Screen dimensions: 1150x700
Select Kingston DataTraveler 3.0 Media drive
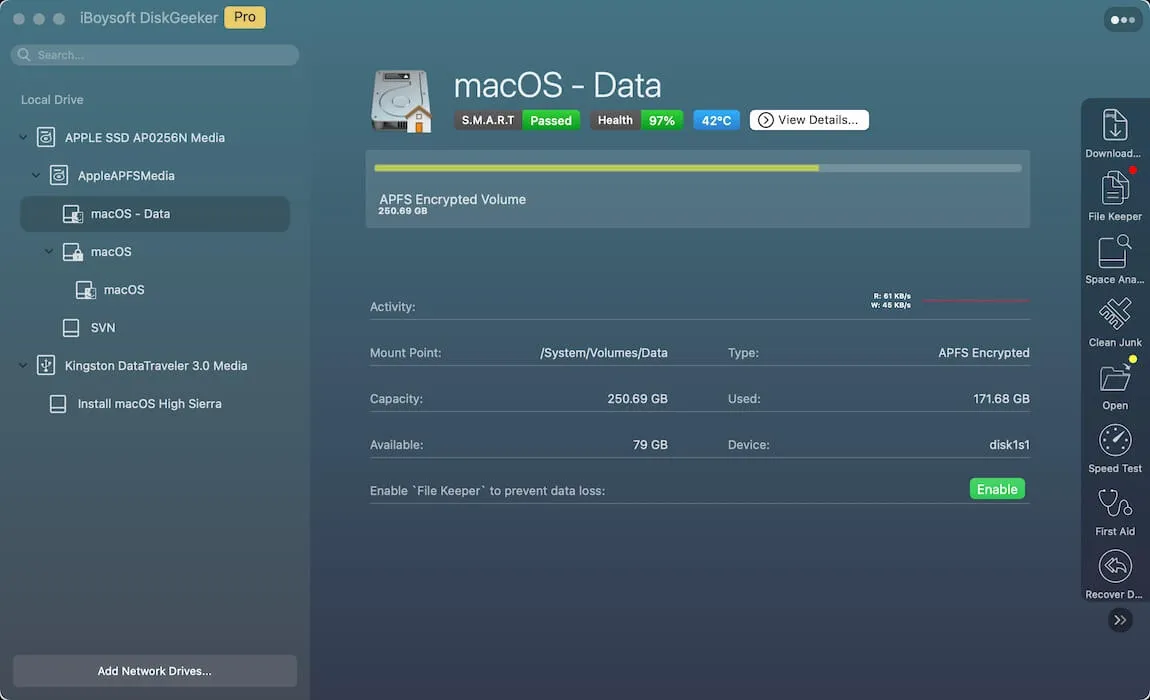point(155,365)
